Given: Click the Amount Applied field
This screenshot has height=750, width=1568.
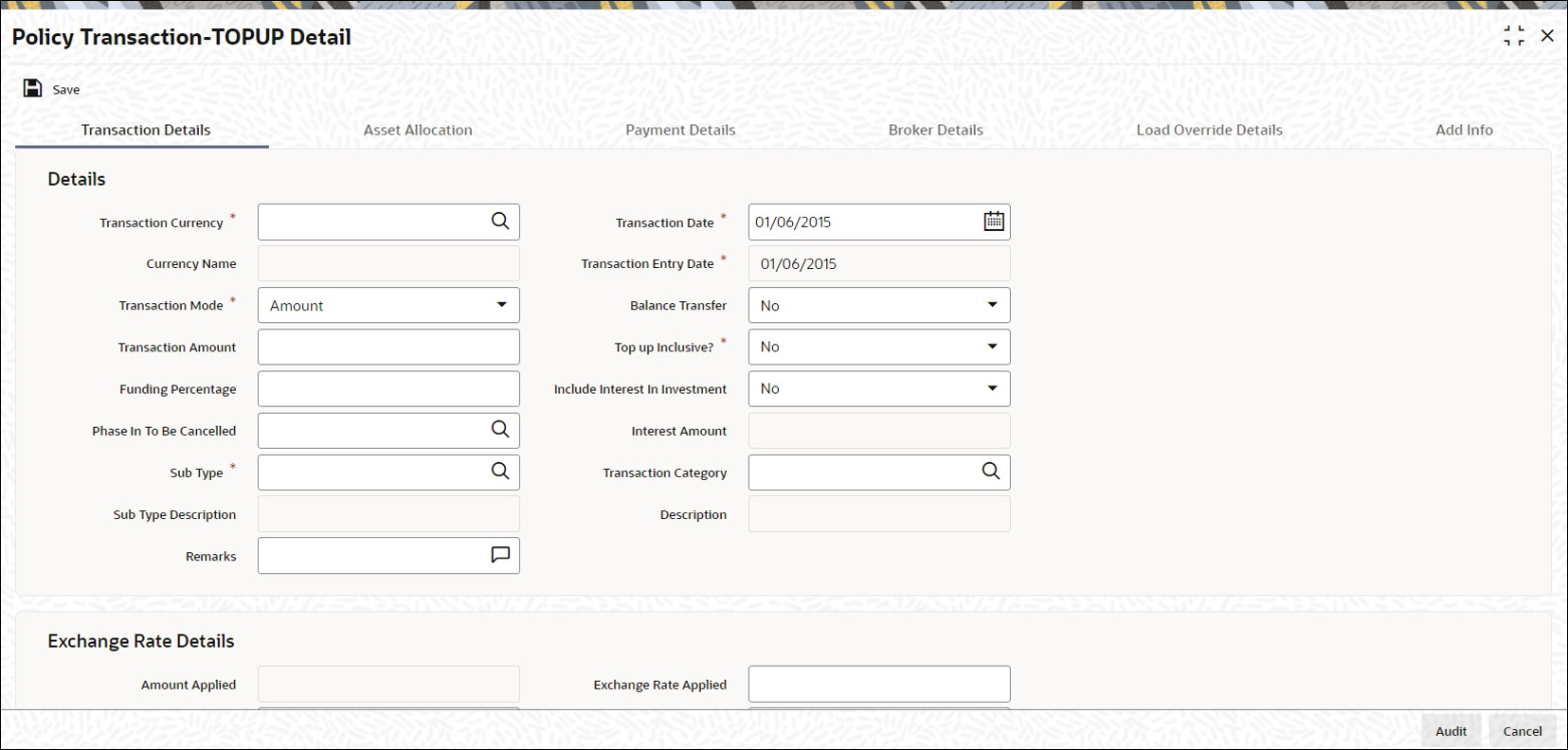Looking at the screenshot, I should [x=388, y=684].
